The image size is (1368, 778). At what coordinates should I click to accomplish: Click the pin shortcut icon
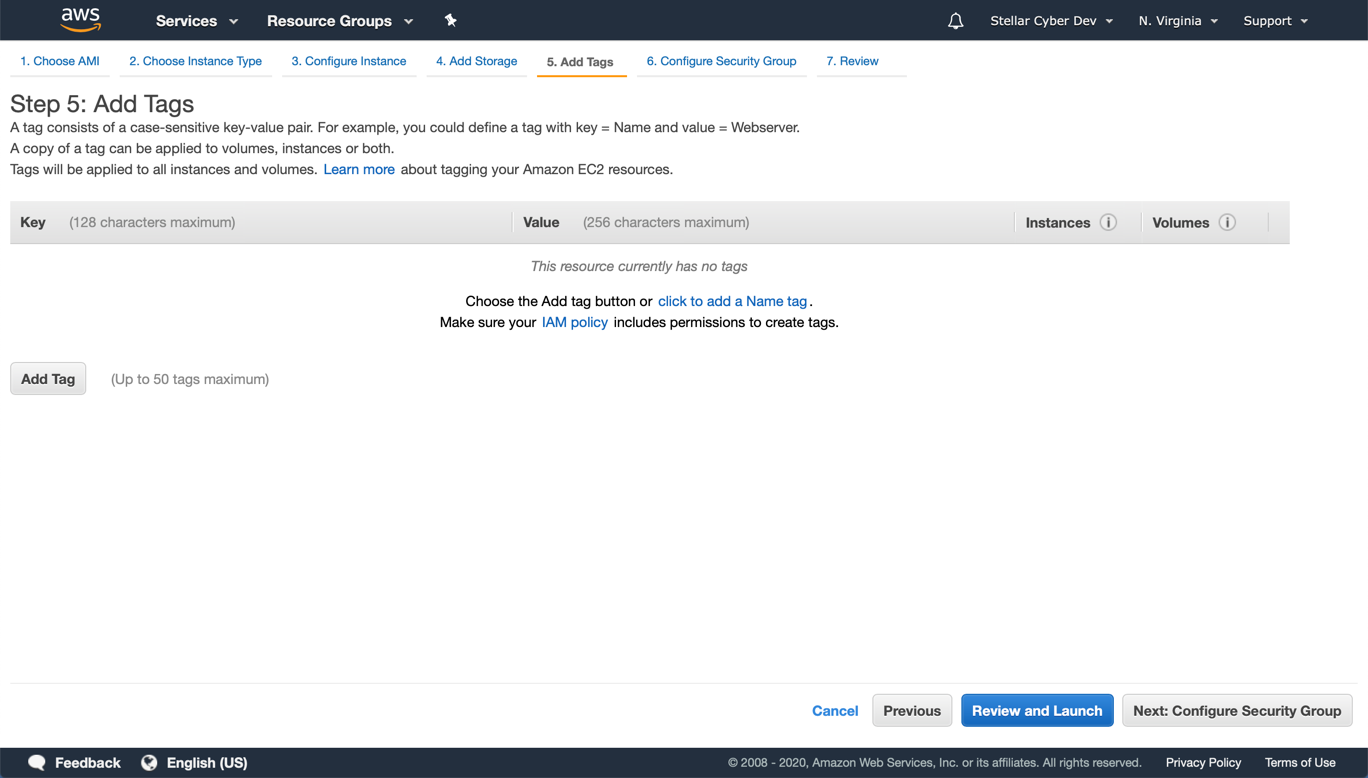point(450,20)
